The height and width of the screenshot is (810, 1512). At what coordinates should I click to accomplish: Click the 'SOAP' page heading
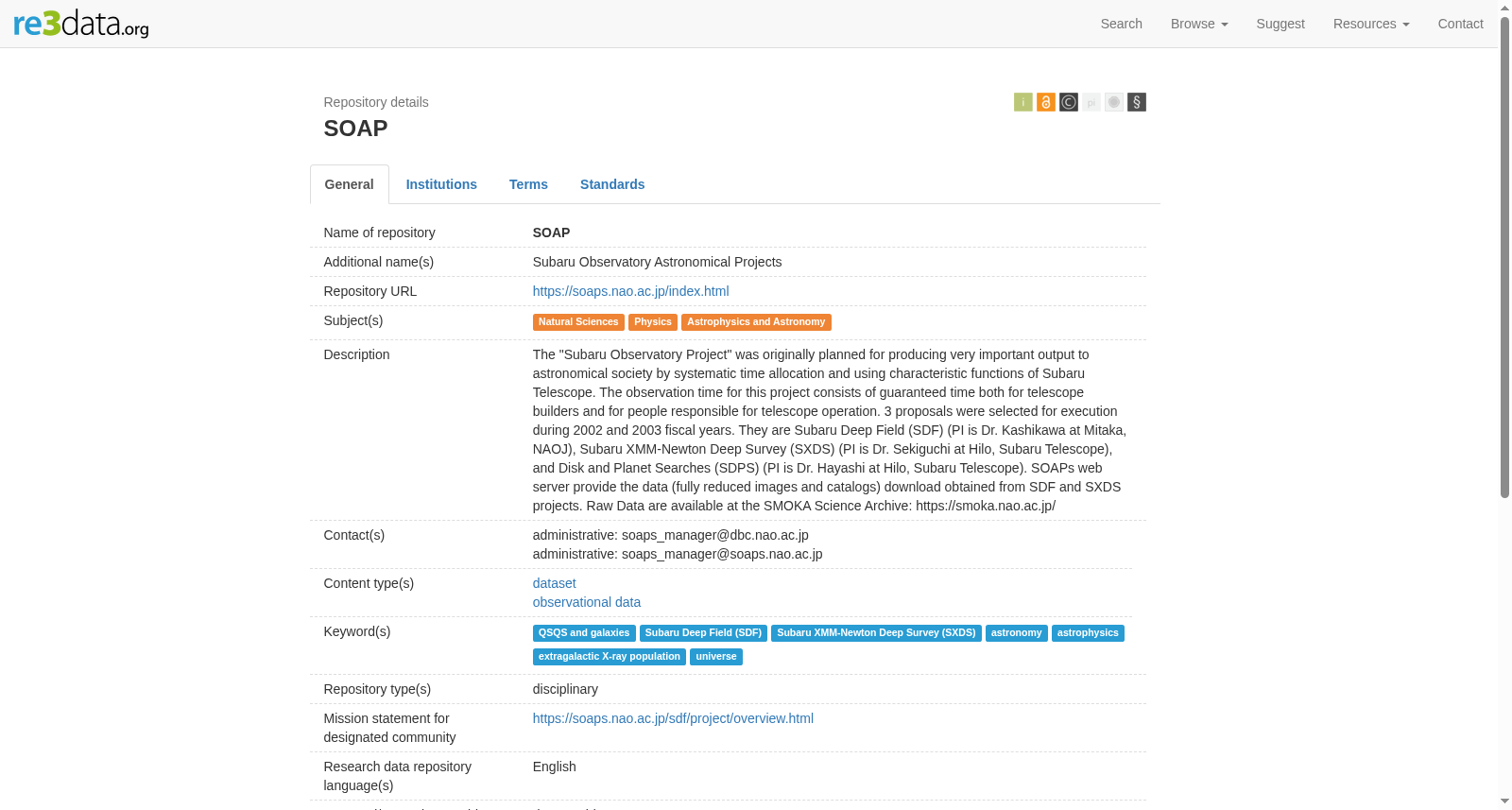355,129
